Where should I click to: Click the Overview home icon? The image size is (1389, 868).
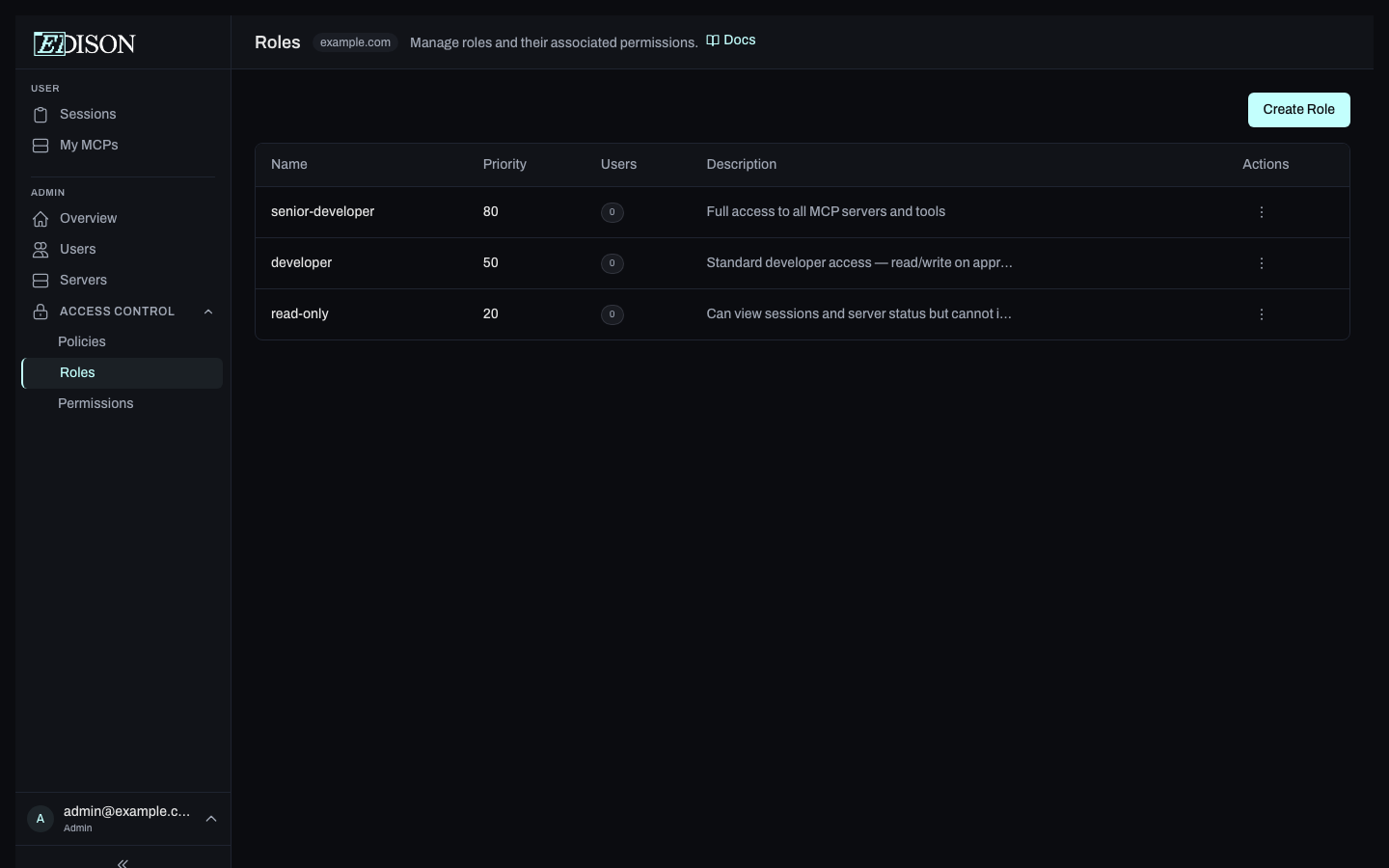[x=40, y=219]
